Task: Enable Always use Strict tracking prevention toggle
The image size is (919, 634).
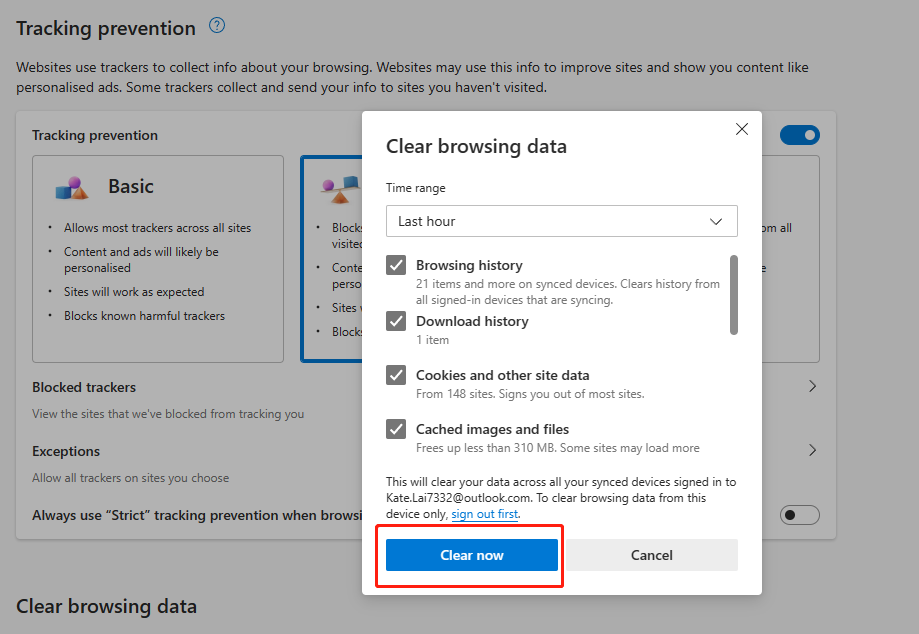Action: click(799, 515)
